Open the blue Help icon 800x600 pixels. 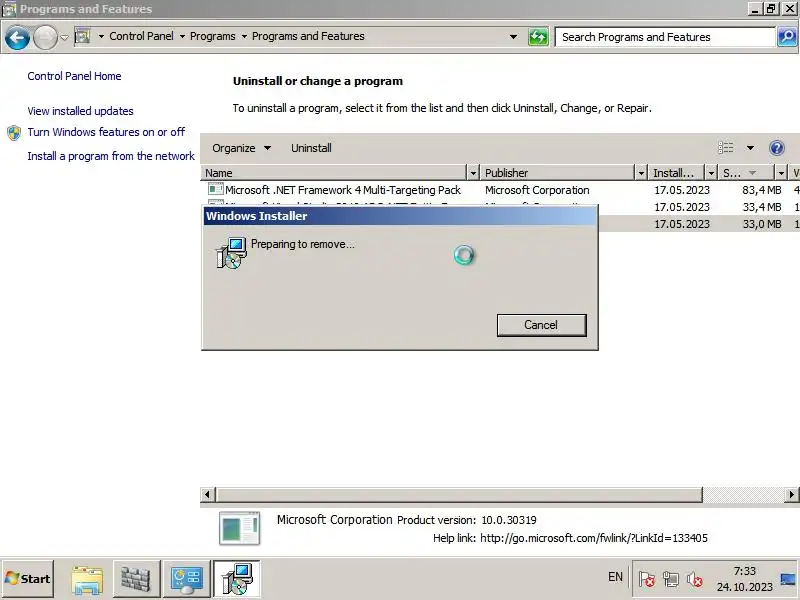click(x=777, y=148)
